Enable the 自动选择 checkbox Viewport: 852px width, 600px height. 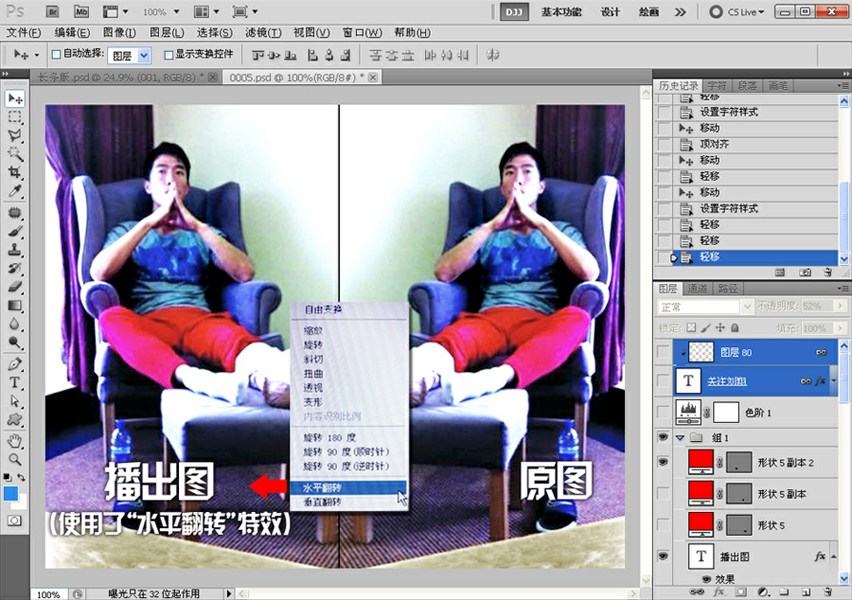tap(57, 55)
